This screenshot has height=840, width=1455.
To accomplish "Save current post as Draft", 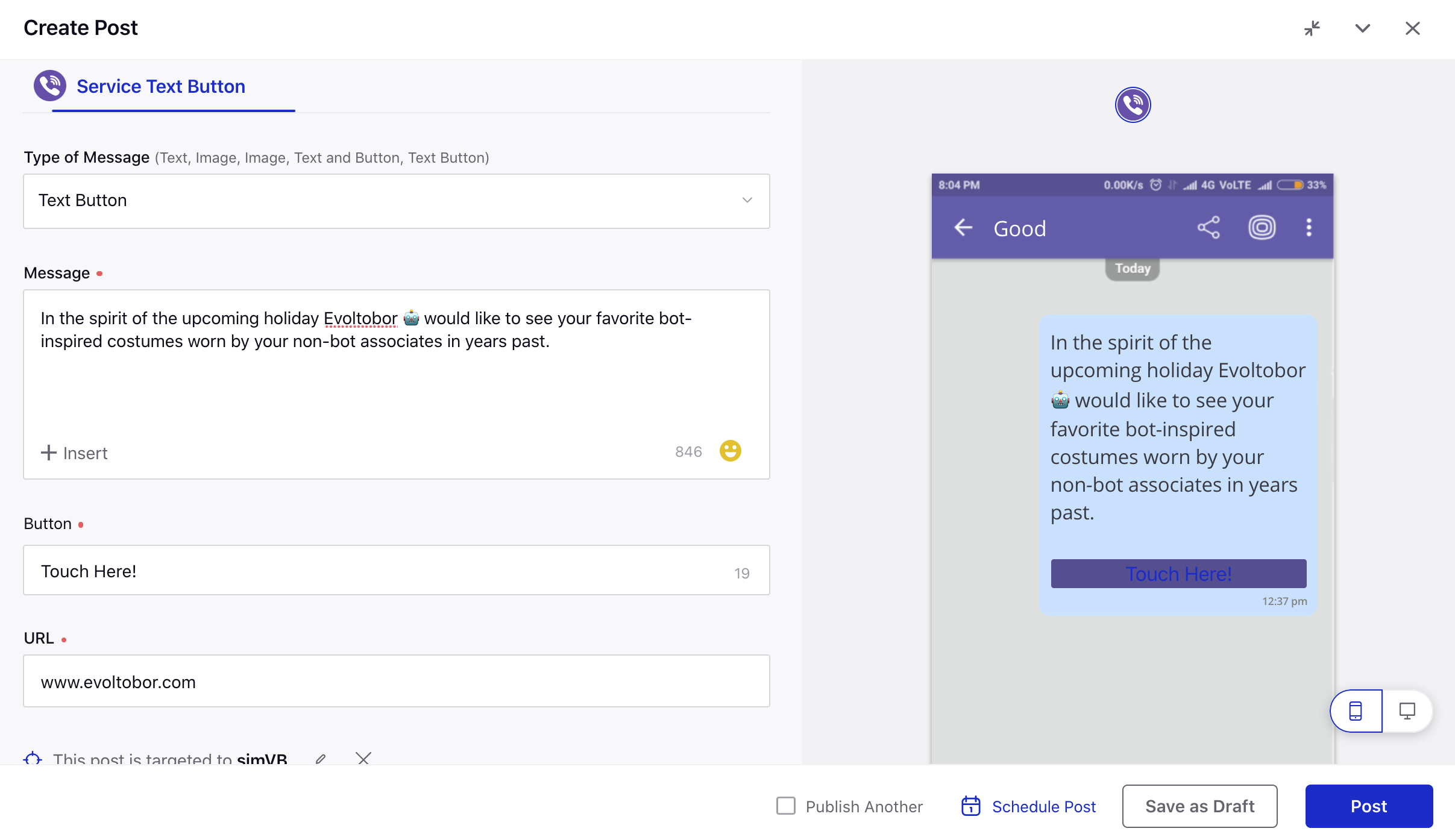I will 1199,806.
